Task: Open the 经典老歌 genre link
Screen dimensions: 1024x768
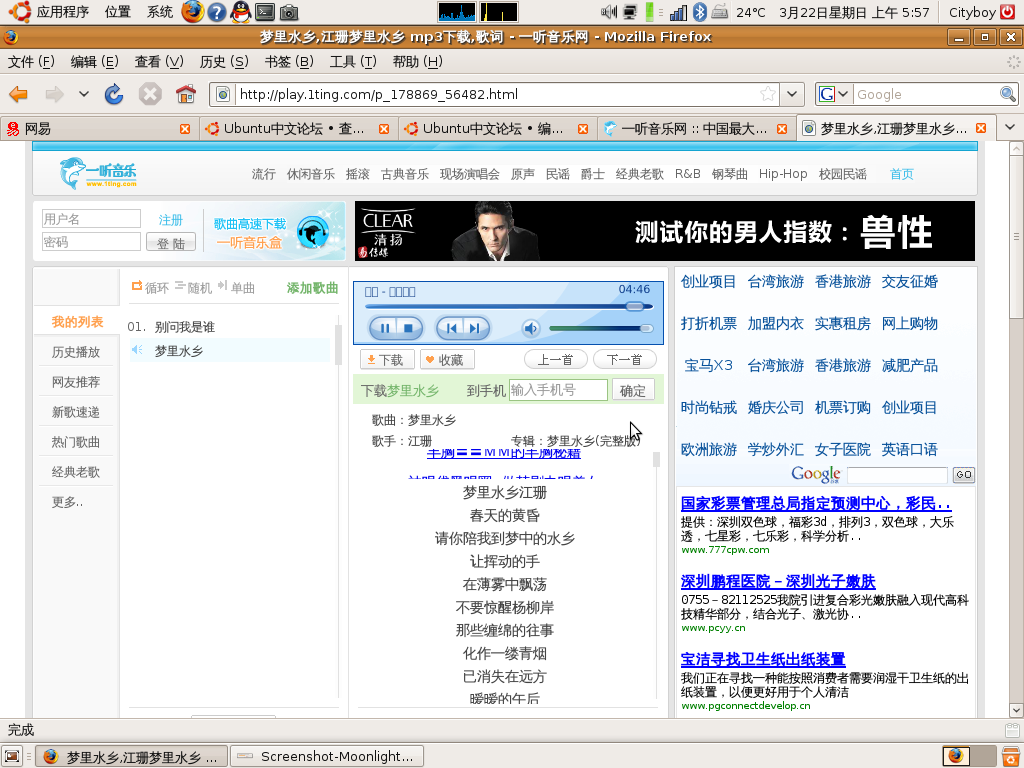Action: pos(639,174)
